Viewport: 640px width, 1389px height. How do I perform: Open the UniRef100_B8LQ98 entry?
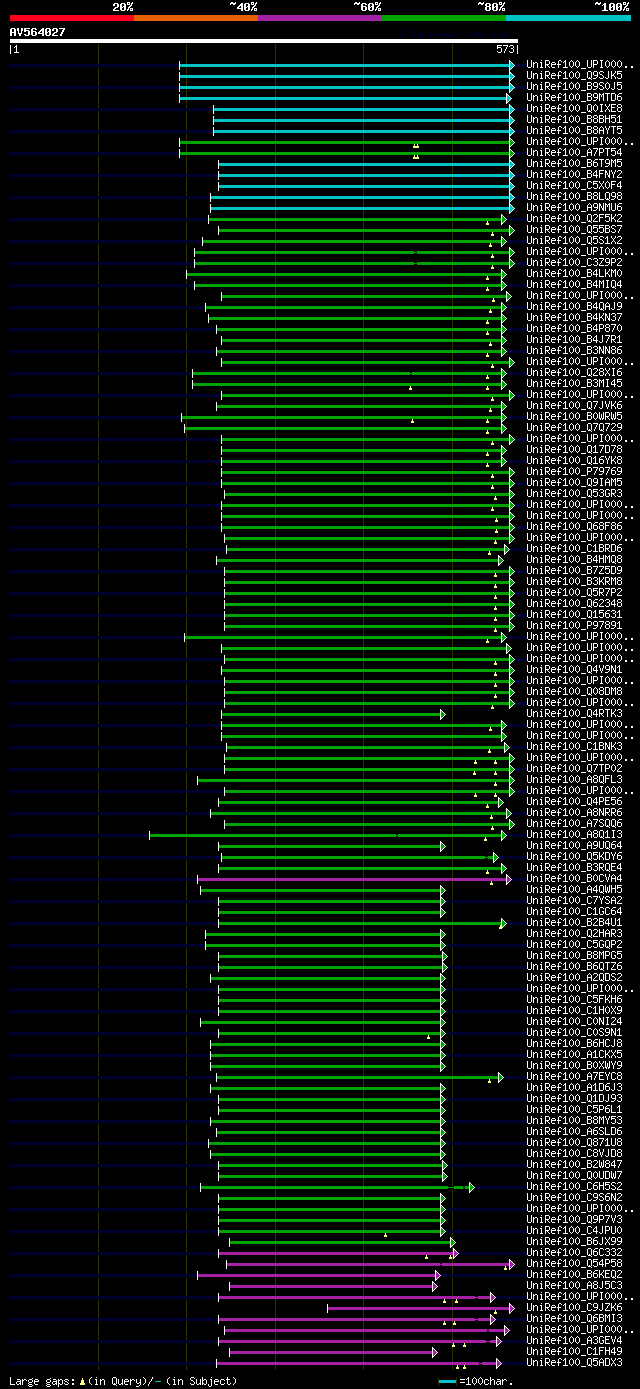pyautogui.click(x=575, y=196)
